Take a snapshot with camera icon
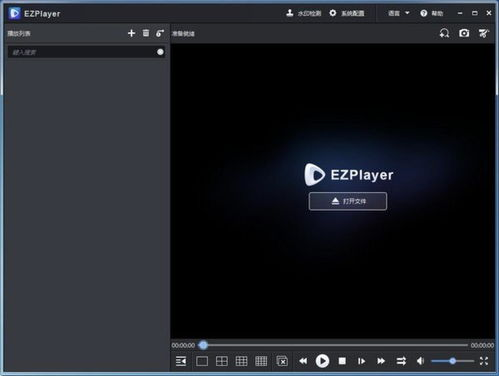499x376 pixels. click(x=464, y=33)
